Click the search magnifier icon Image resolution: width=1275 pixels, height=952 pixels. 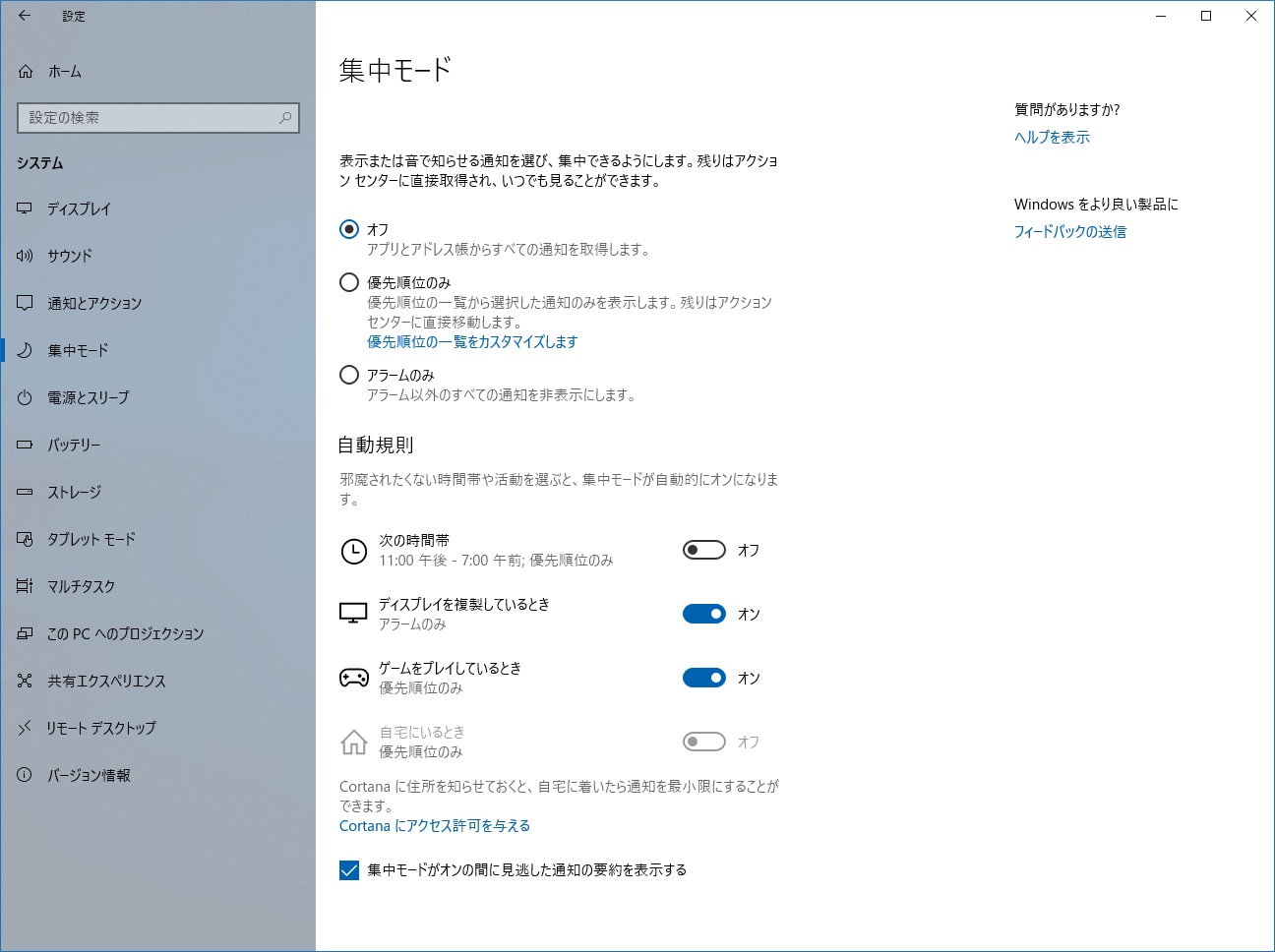(285, 118)
